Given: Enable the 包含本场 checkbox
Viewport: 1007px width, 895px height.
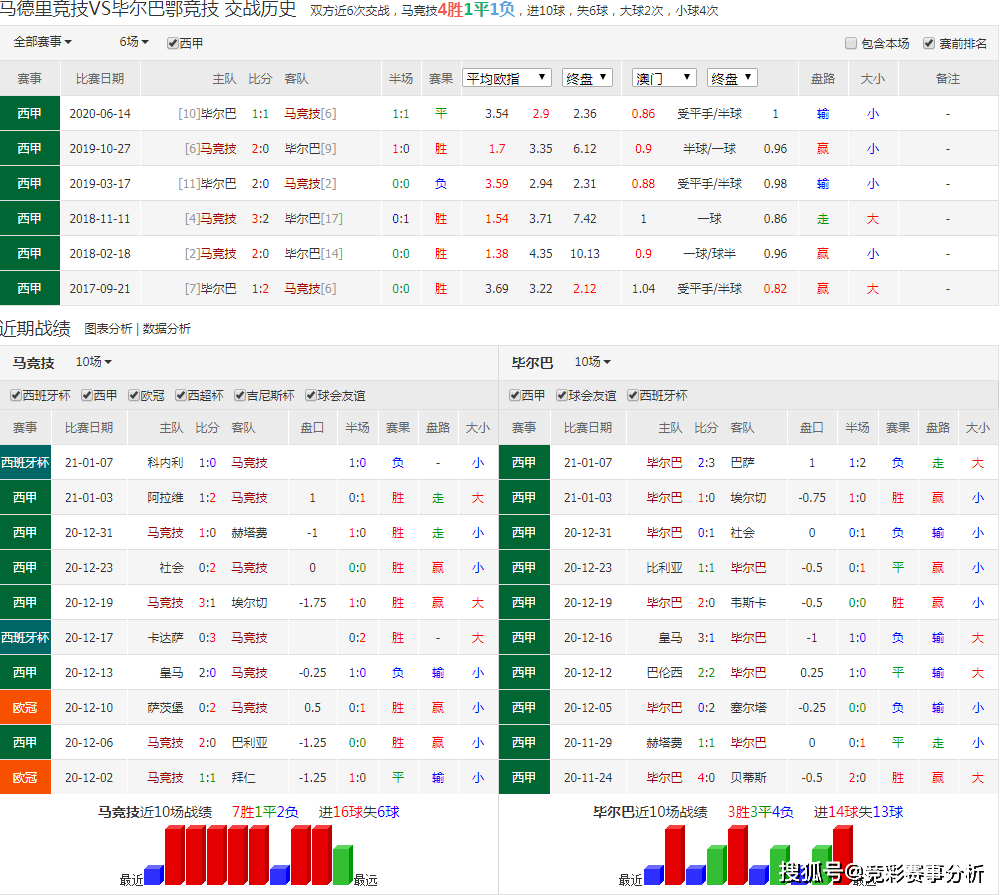Looking at the screenshot, I should coord(851,44).
